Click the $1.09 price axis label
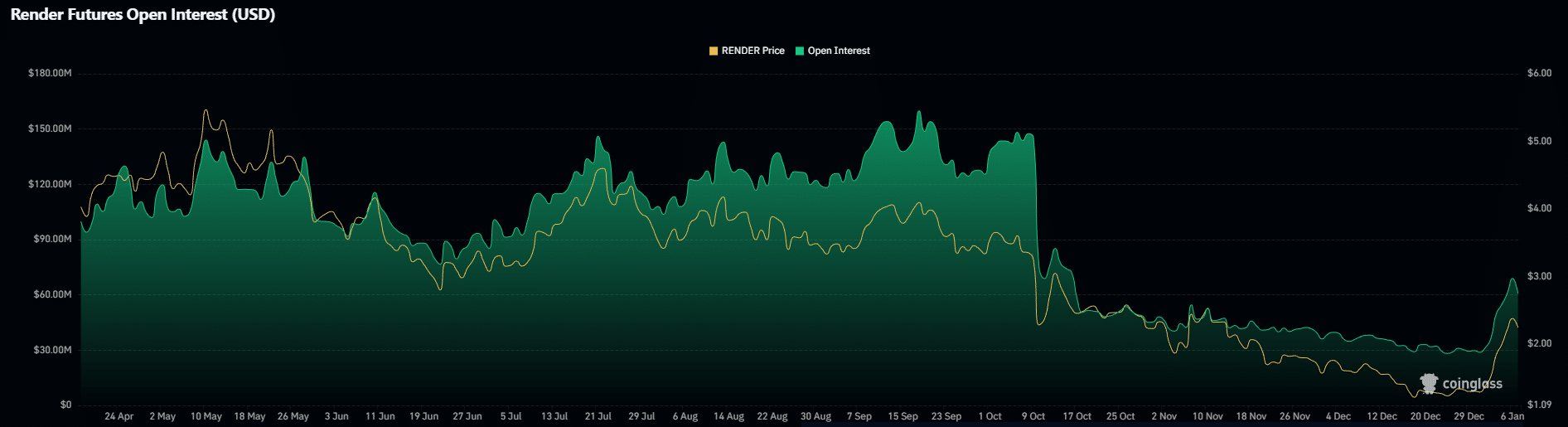This screenshot has height=427, width=1568. click(1539, 405)
